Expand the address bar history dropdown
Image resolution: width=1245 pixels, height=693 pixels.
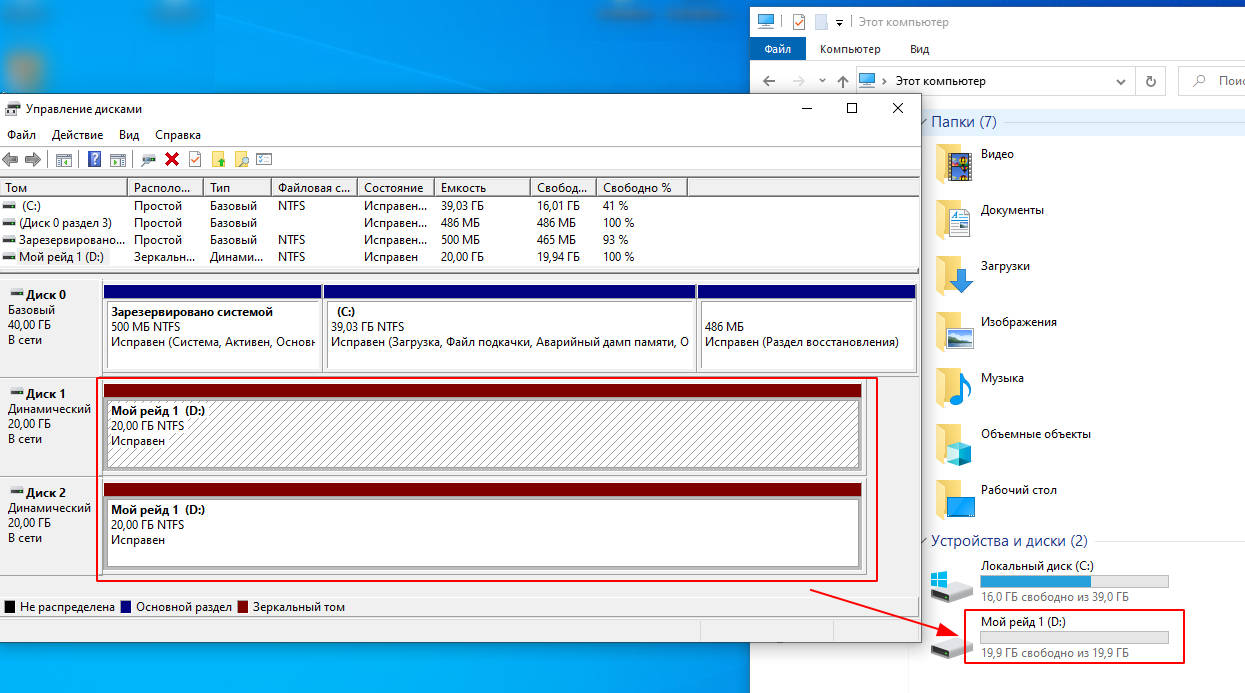click(x=1119, y=81)
